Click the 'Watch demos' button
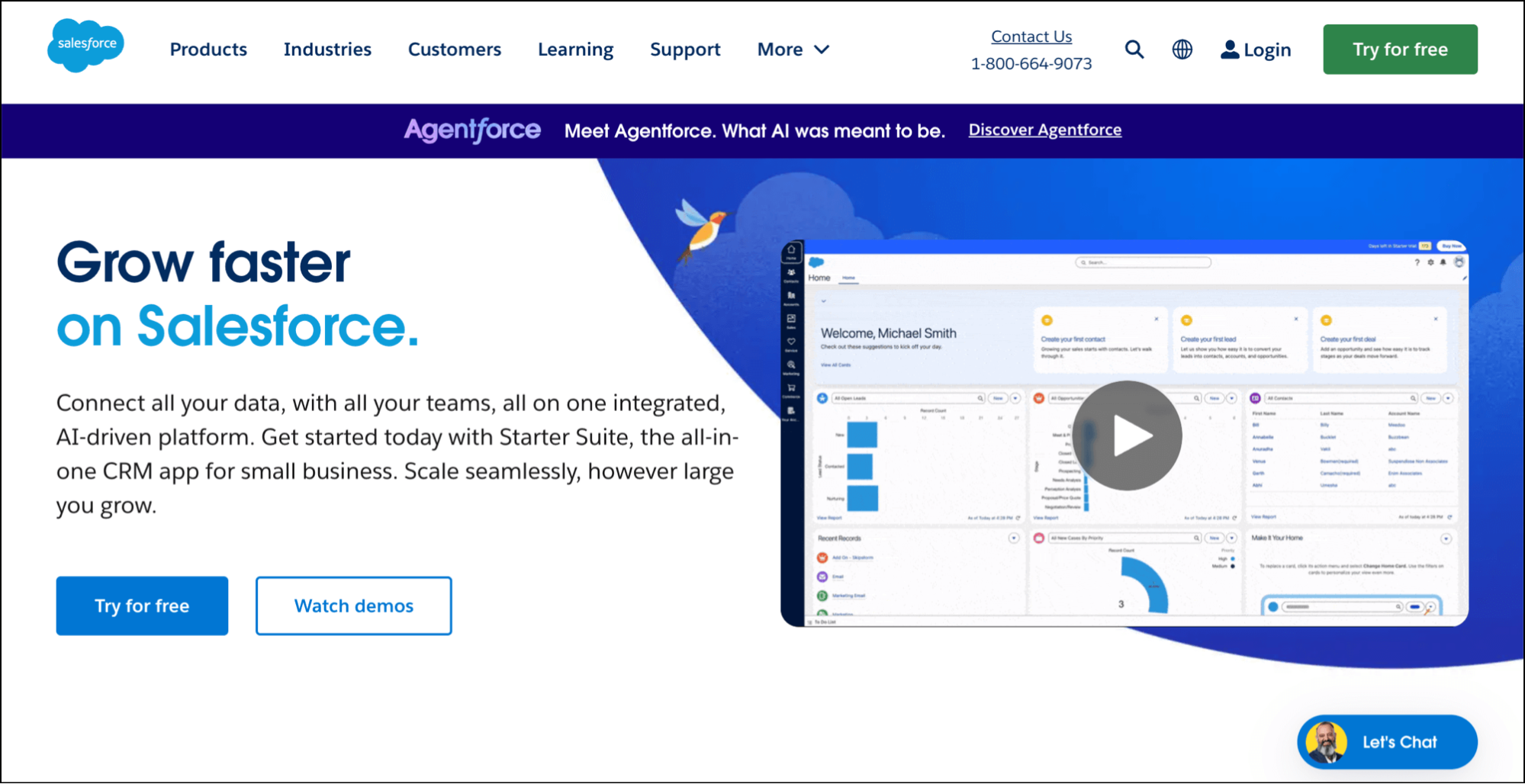This screenshot has height=784, width=1525. tap(354, 606)
